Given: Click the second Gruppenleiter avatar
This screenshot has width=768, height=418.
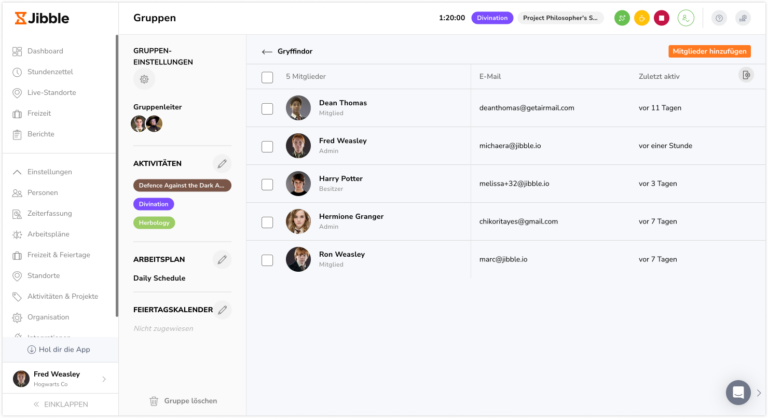Looking at the screenshot, I should tap(154, 123).
